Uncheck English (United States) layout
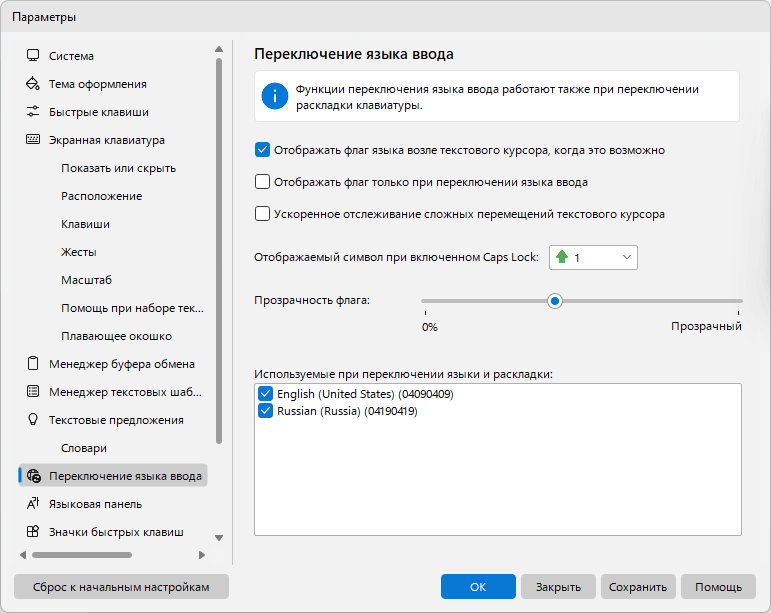This screenshot has height=613, width=771. point(265,394)
